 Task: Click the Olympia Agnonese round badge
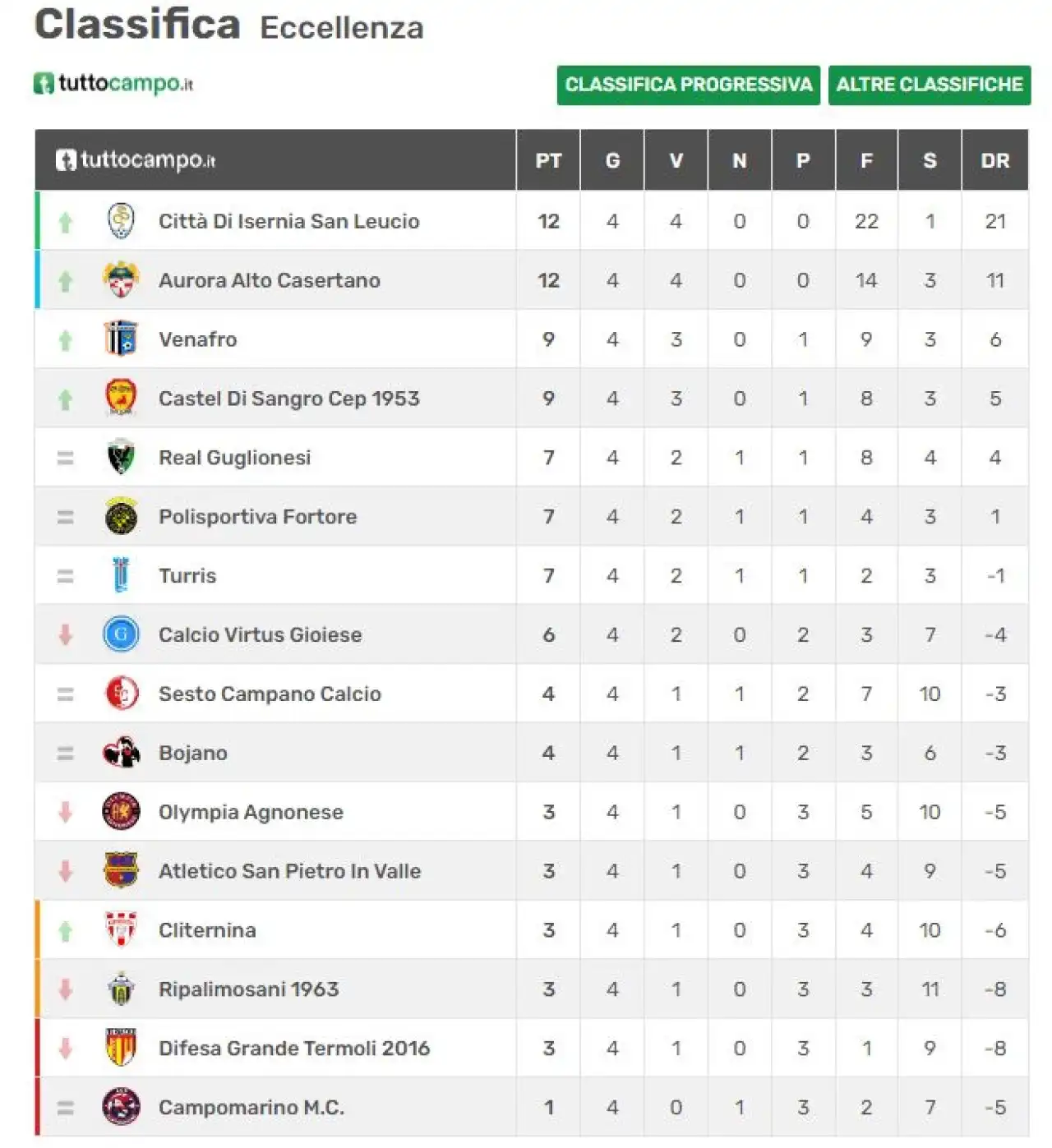click(121, 812)
